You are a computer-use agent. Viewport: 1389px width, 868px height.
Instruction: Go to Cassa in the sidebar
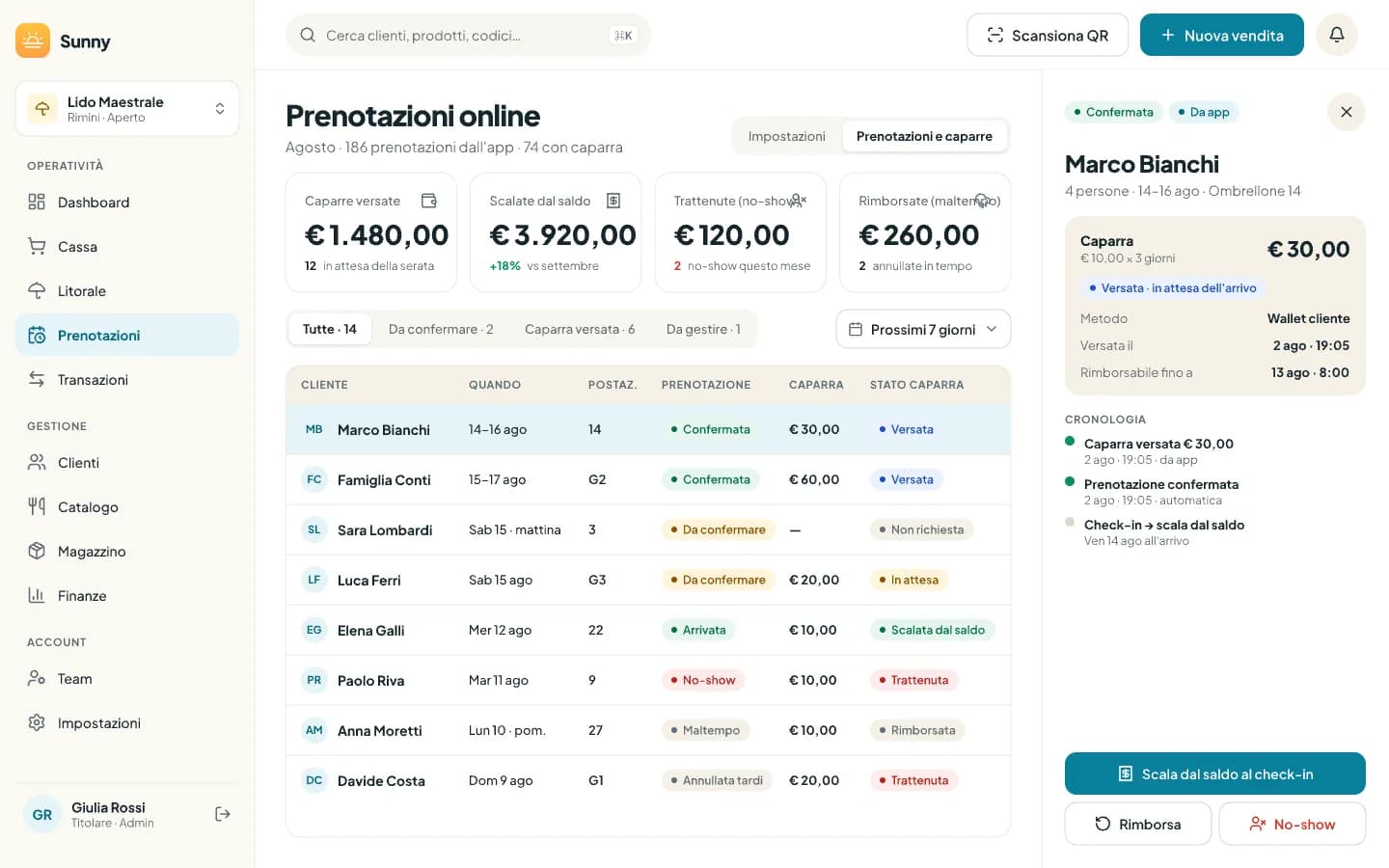tap(127, 246)
